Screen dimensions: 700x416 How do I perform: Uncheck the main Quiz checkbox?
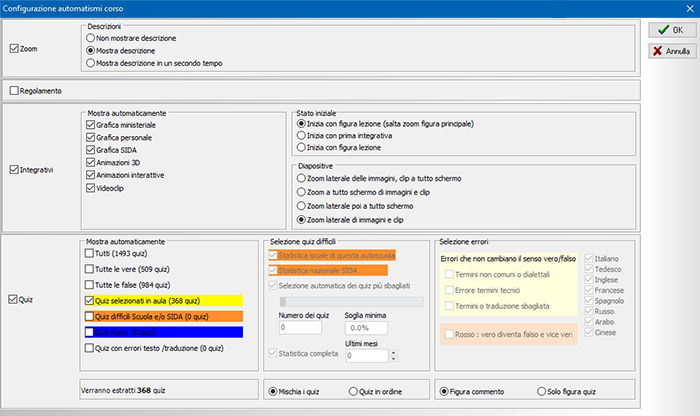click(x=14, y=299)
